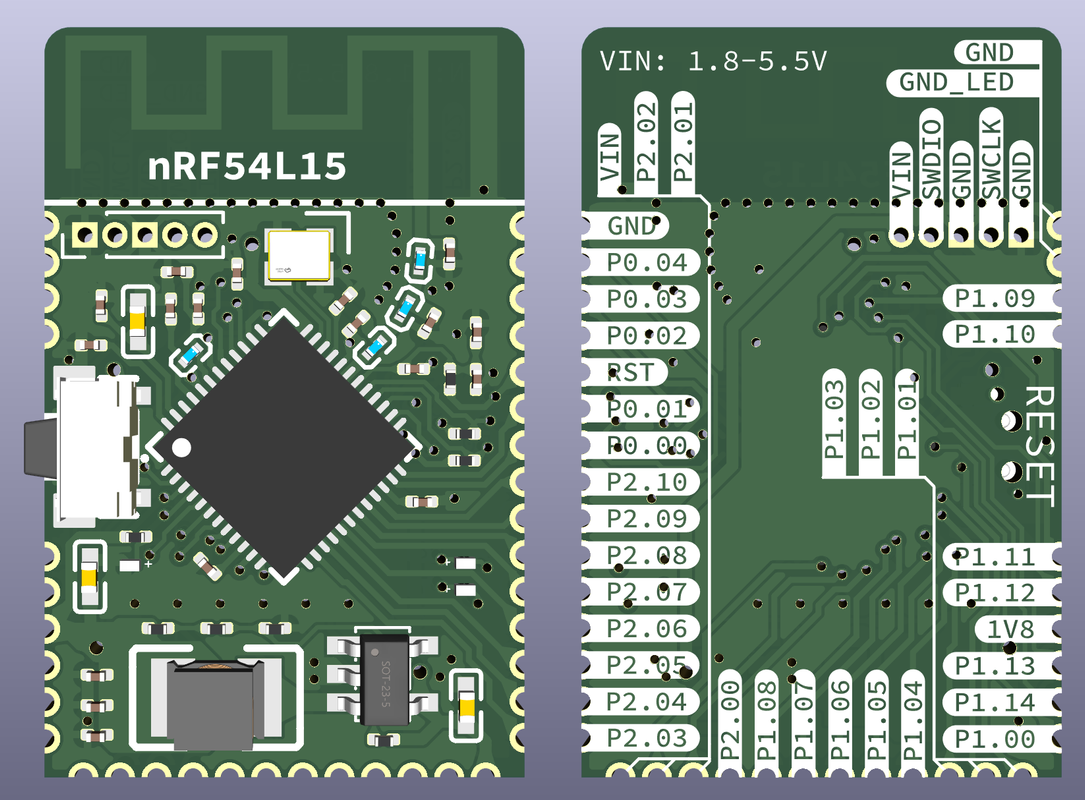The image size is (1085, 800).
Task: Select the power inductor at bottom left
Action: (x=216, y=702)
